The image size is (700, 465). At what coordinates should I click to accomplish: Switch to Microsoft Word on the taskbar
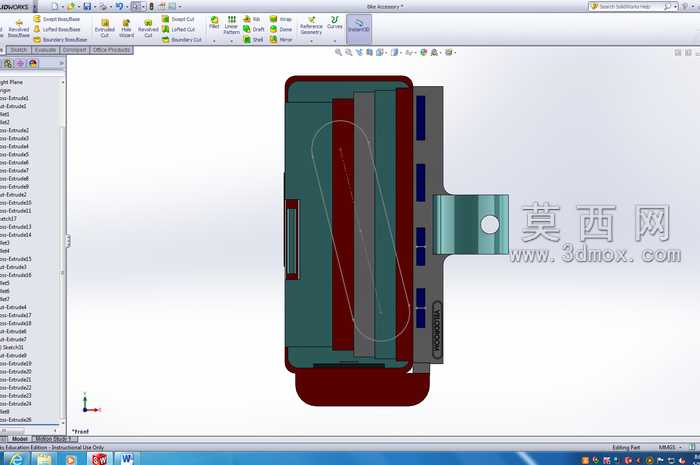pyautogui.click(x=126, y=459)
